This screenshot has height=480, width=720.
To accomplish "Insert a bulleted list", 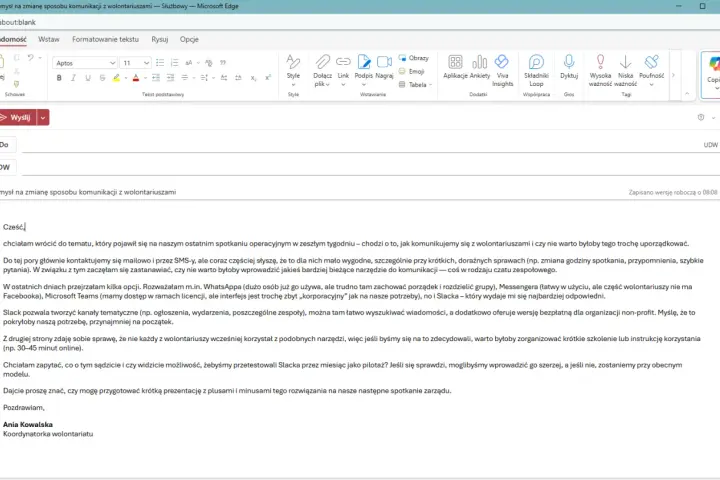I will coord(160,63).
